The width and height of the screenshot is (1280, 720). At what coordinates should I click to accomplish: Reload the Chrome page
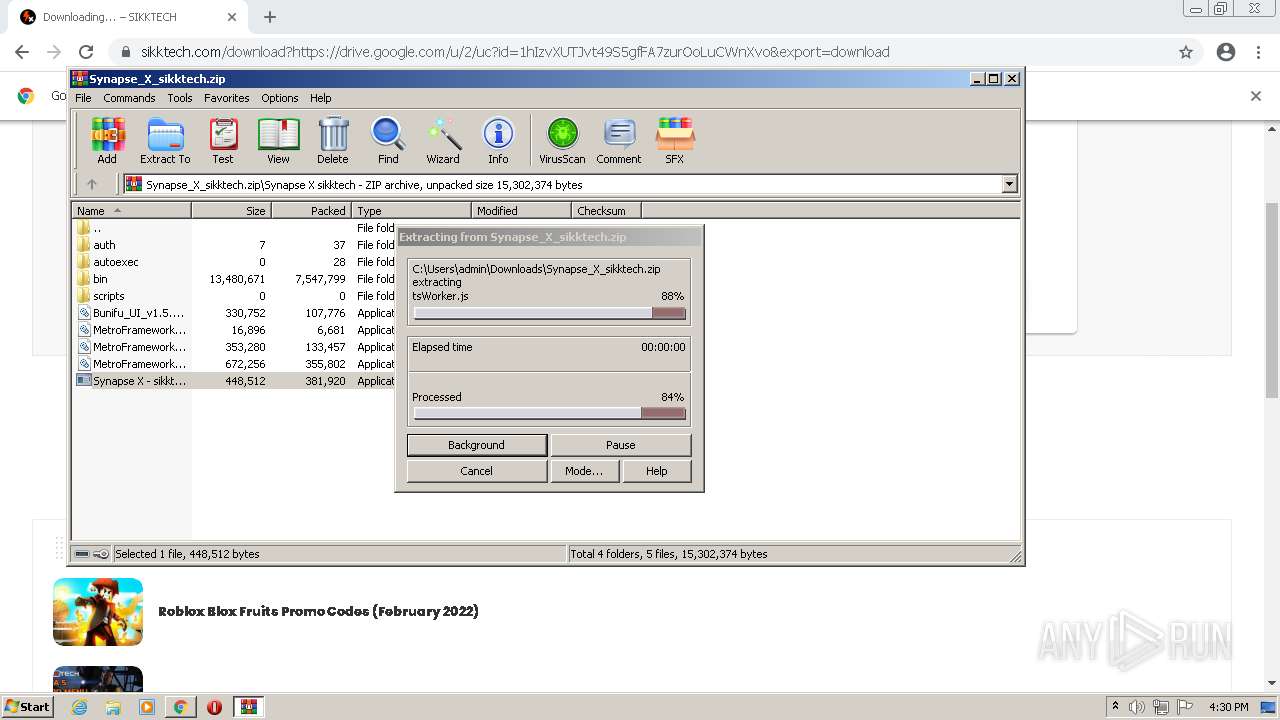coord(86,52)
